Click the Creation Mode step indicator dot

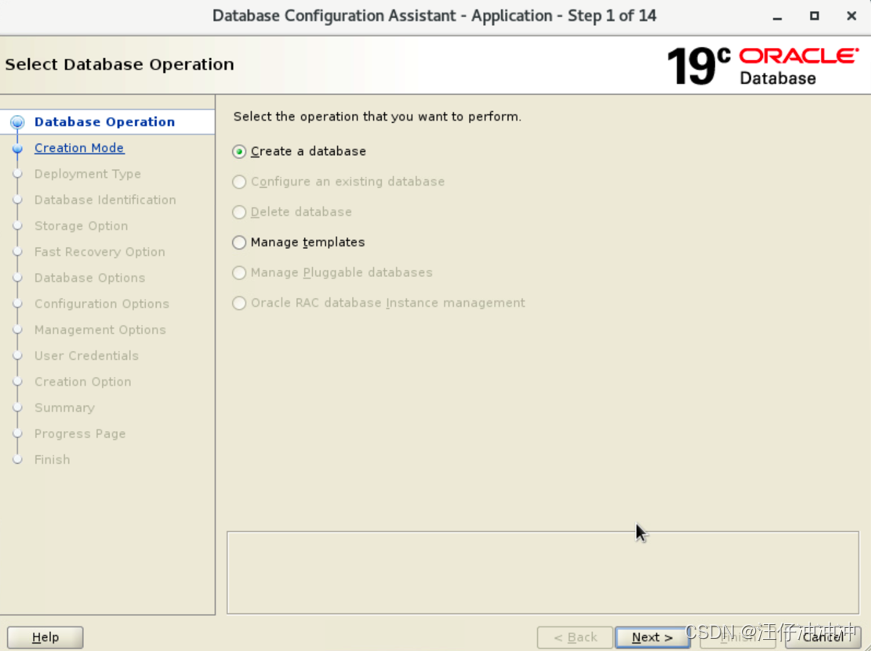click(18, 147)
